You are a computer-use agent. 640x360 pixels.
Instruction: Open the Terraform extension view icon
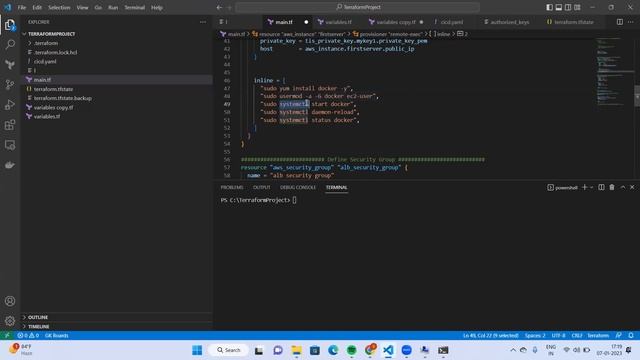click(x=10, y=64)
